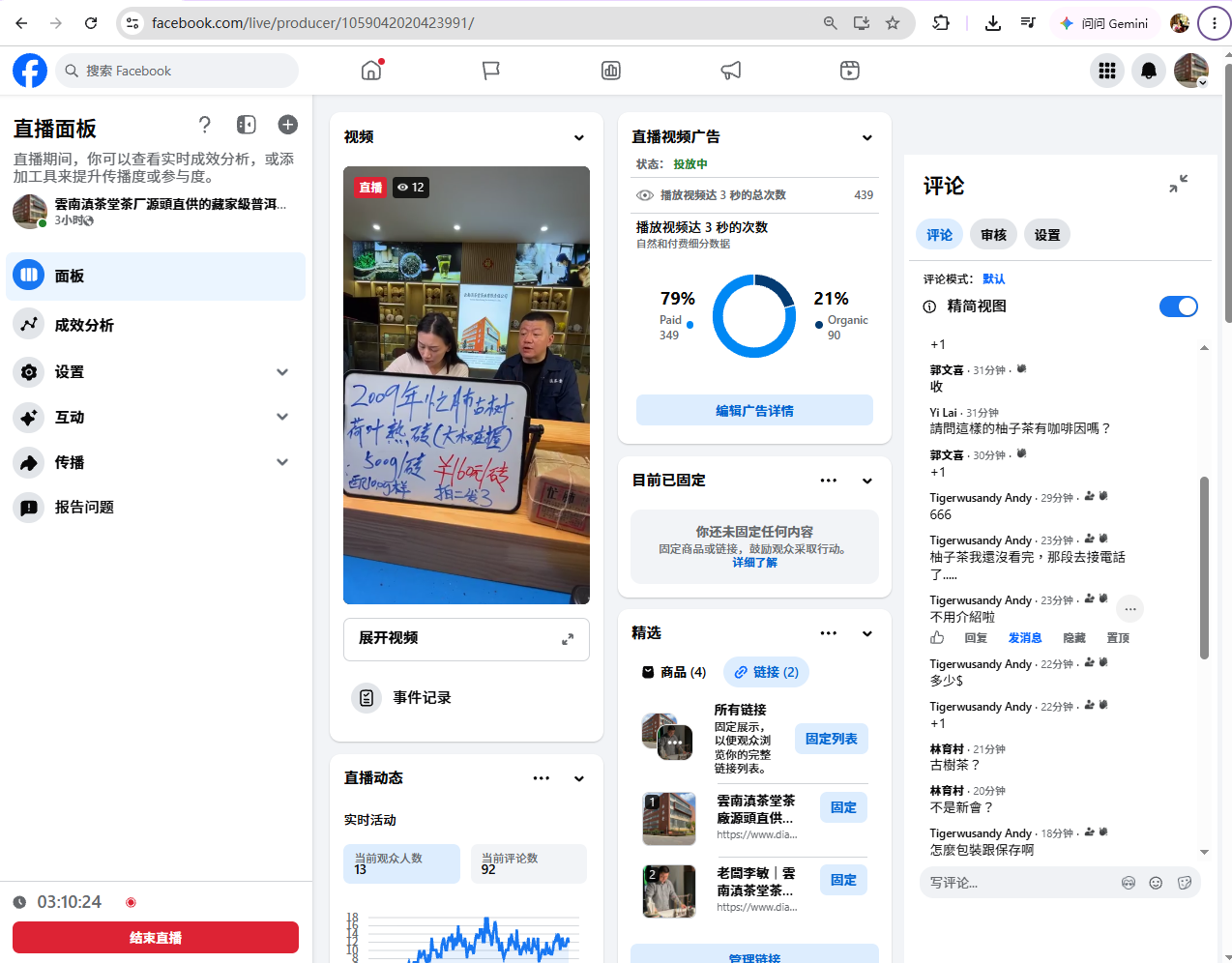Pin the 老闆李敏 link item
Screen dimensions: 1232x963
(x=843, y=880)
